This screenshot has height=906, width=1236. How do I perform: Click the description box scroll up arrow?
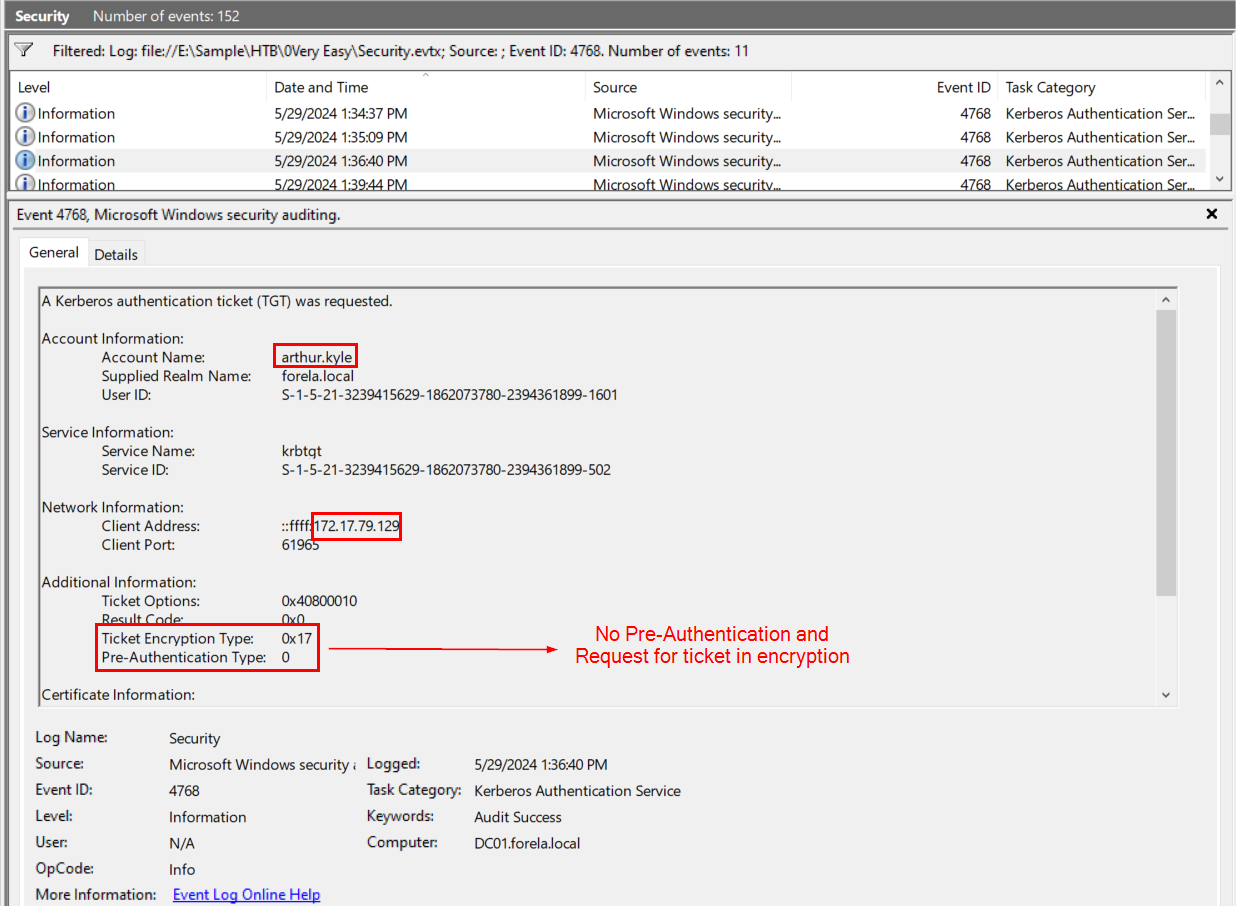tap(1166, 299)
